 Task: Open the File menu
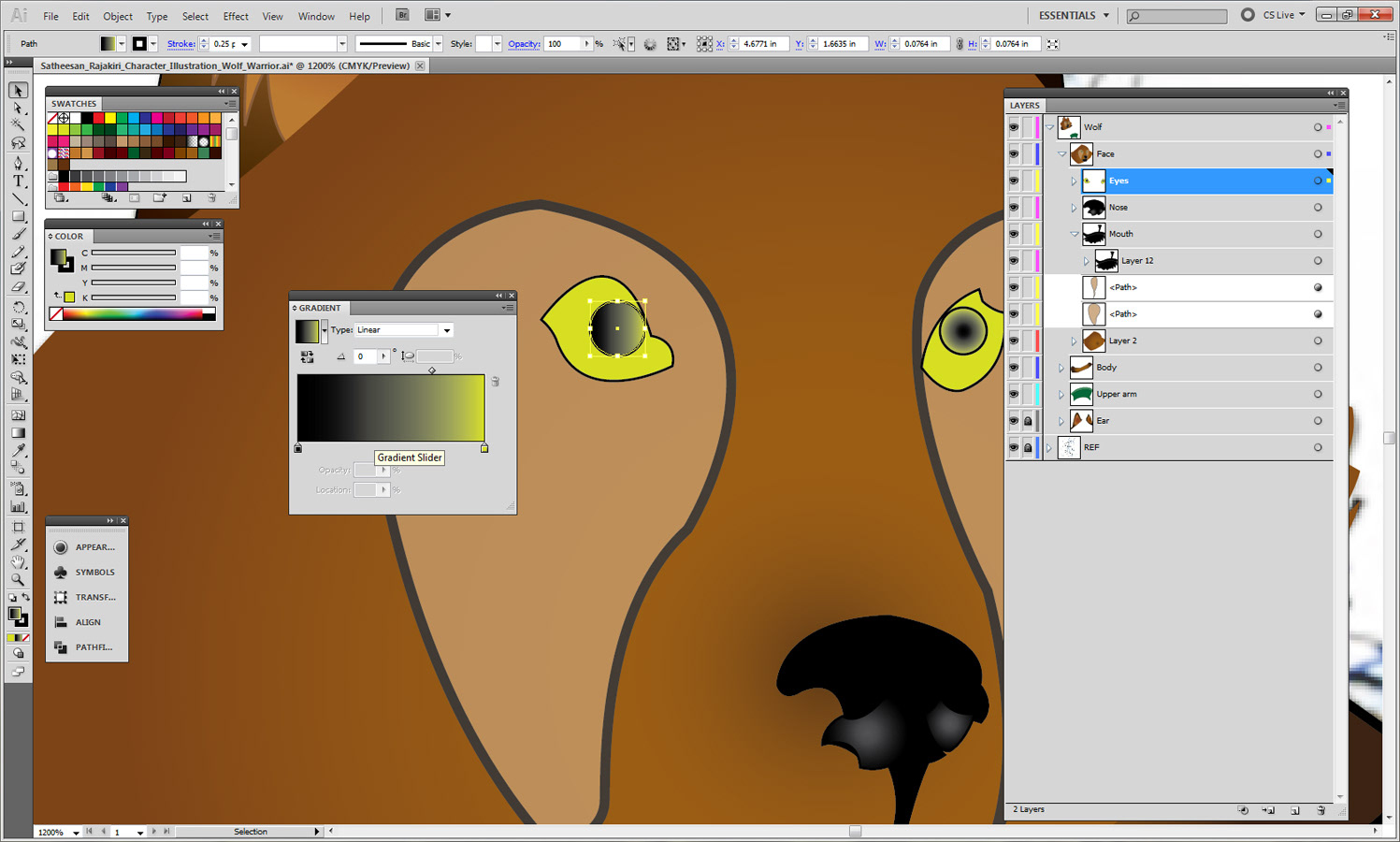coord(51,16)
